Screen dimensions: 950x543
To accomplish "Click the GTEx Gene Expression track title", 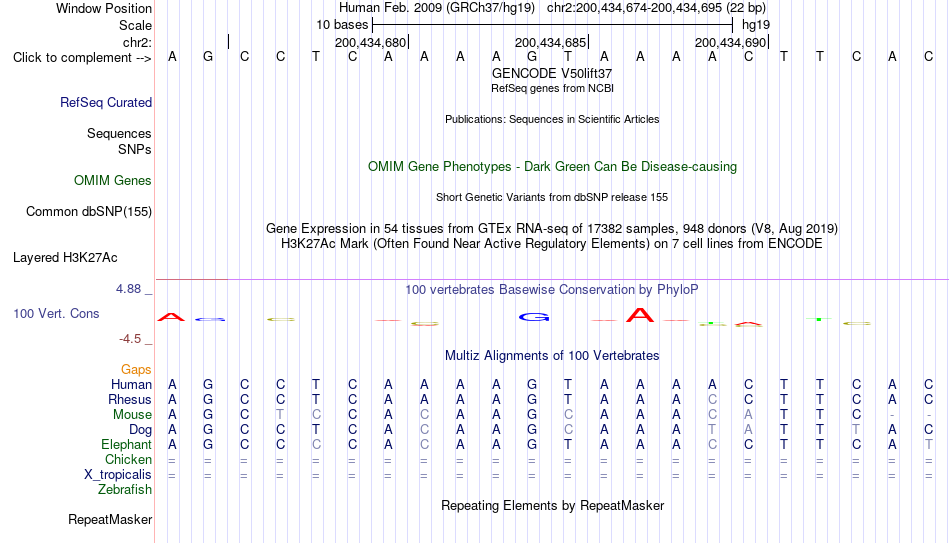I will click(x=552, y=228).
